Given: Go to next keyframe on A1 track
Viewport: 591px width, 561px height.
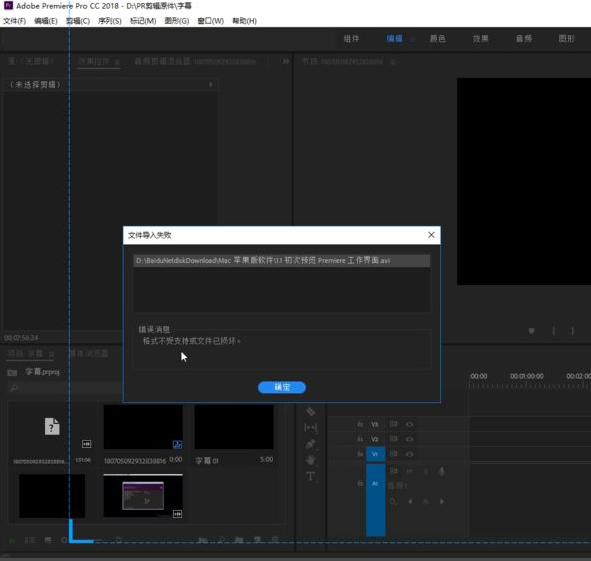Looking at the screenshot, I should tap(441, 501).
